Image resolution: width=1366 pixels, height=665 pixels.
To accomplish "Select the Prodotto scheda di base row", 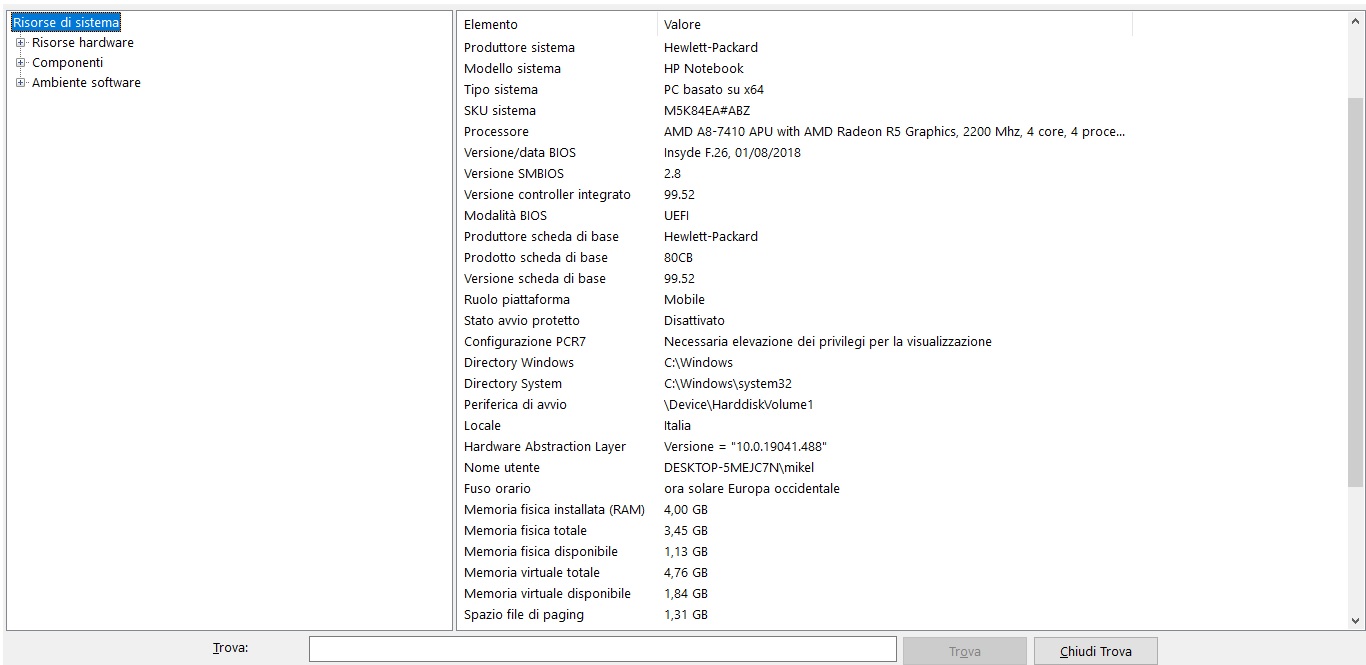I will coord(795,257).
